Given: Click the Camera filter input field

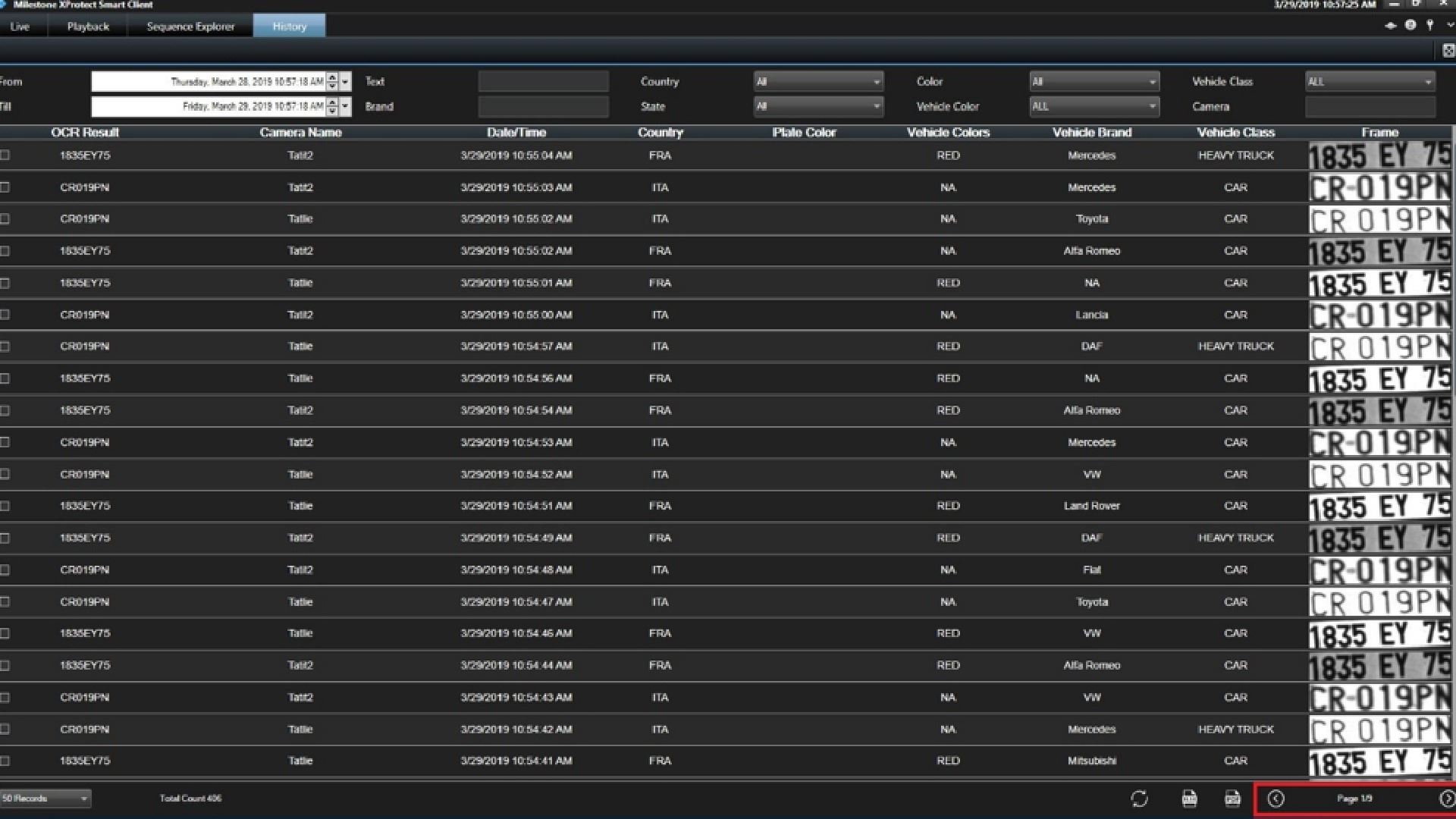Looking at the screenshot, I should coord(1370,106).
